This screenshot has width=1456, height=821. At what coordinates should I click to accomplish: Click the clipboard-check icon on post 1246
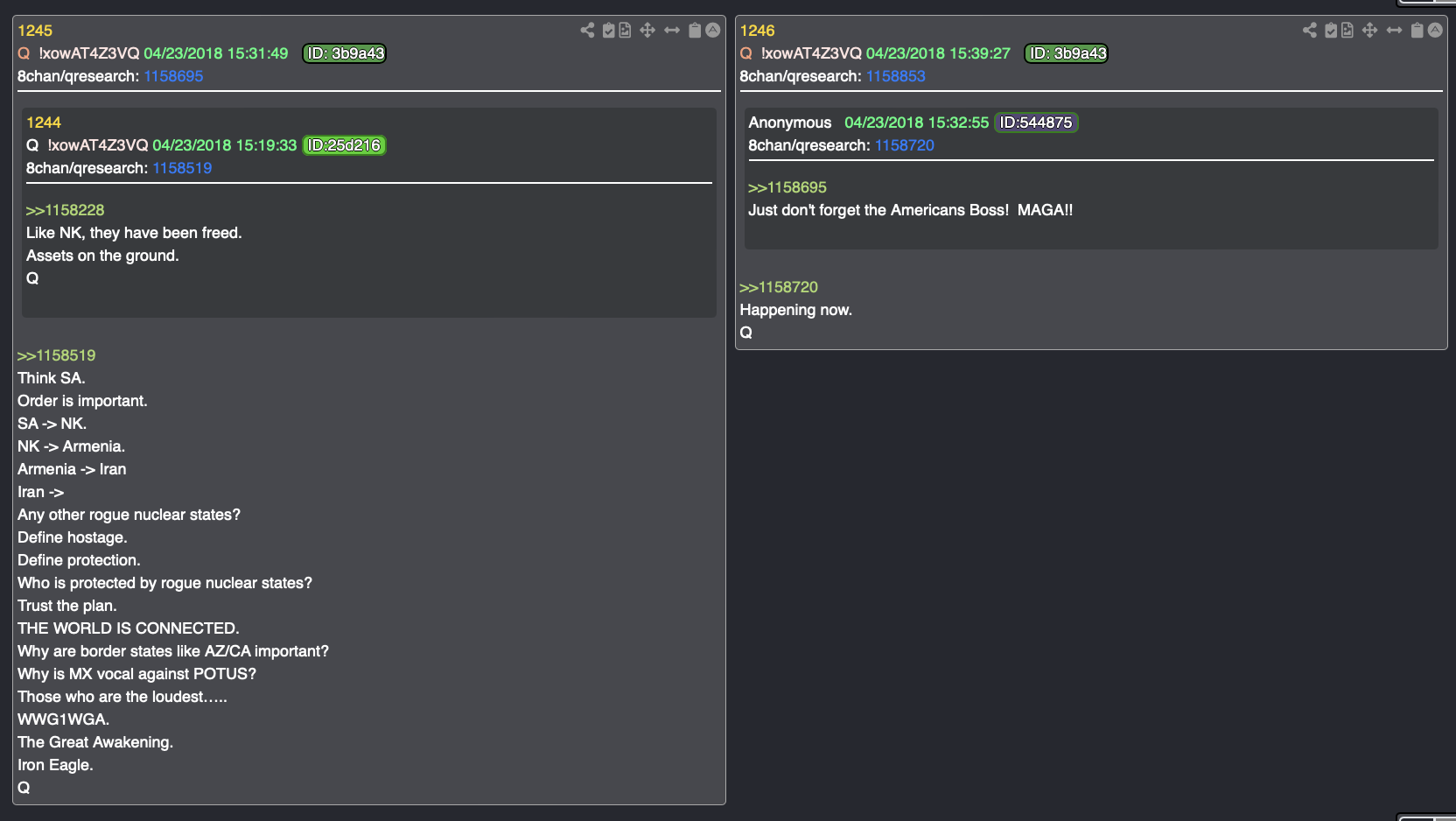1331,31
